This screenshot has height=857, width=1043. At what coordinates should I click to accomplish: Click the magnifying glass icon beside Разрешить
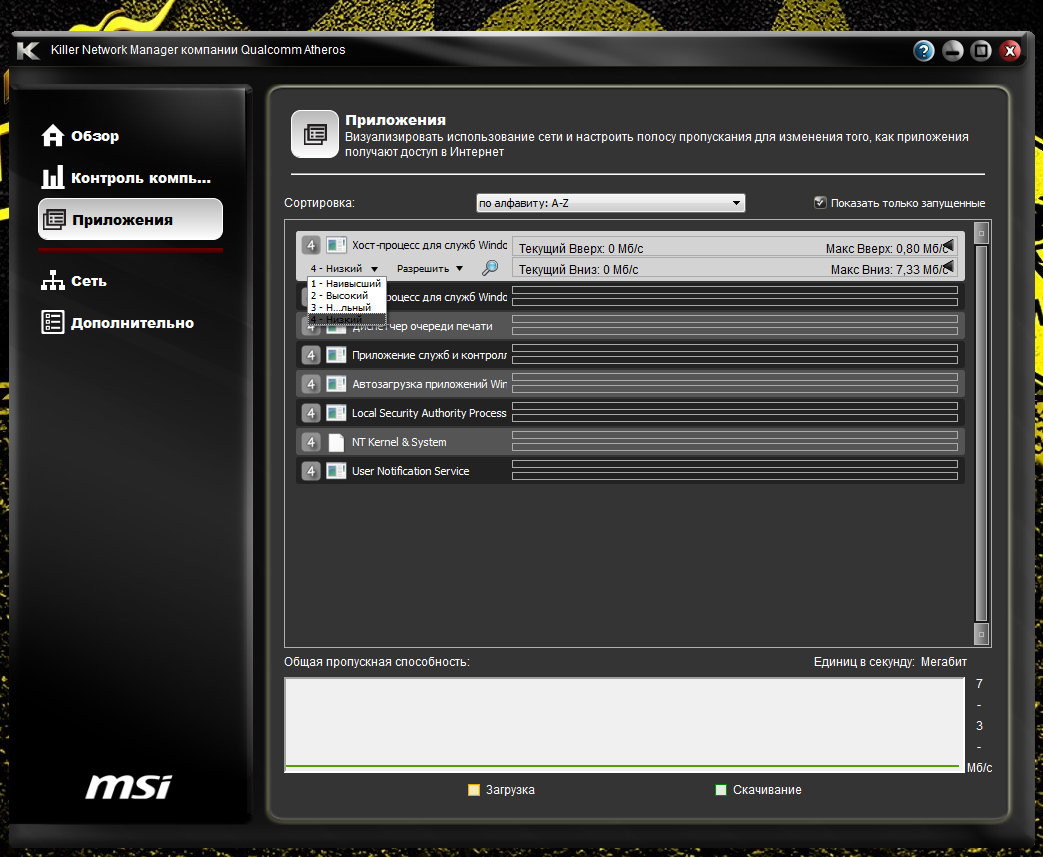point(490,268)
